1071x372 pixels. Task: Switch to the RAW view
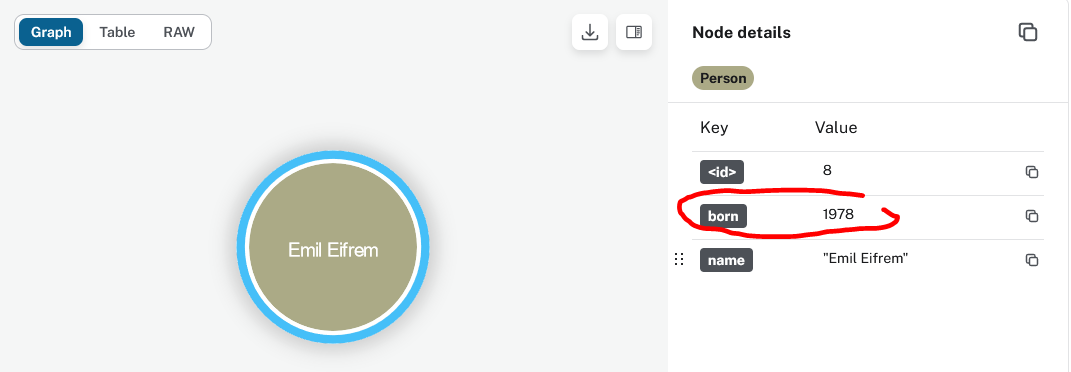tap(179, 32)
